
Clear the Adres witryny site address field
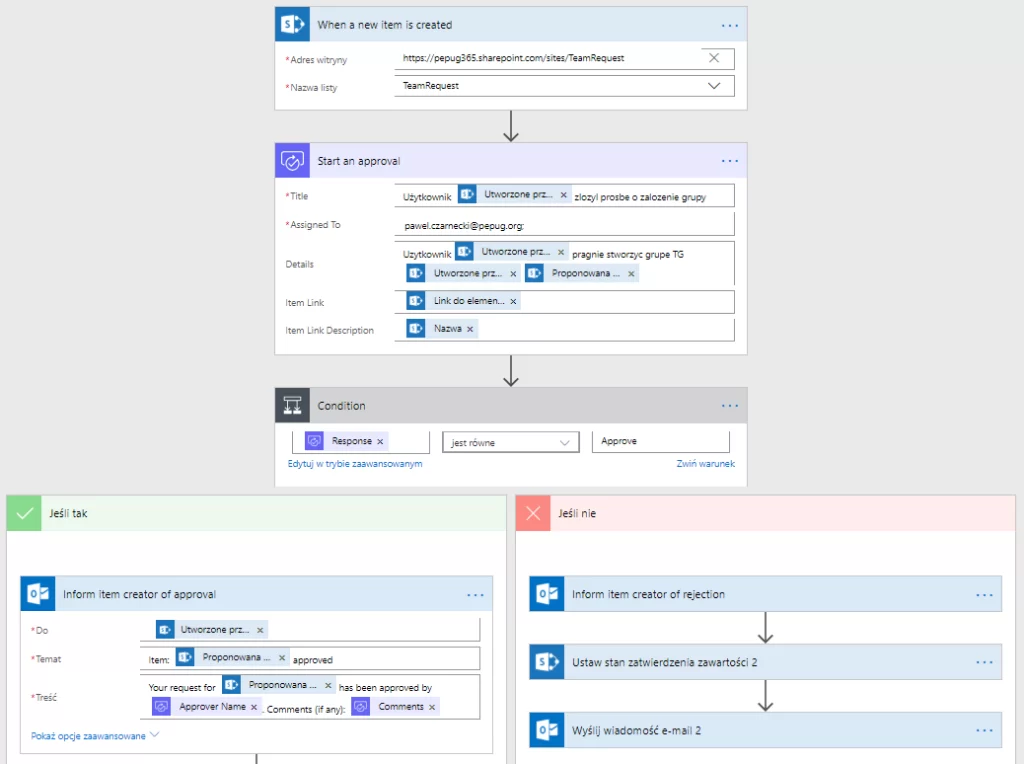tap(714, 58)
